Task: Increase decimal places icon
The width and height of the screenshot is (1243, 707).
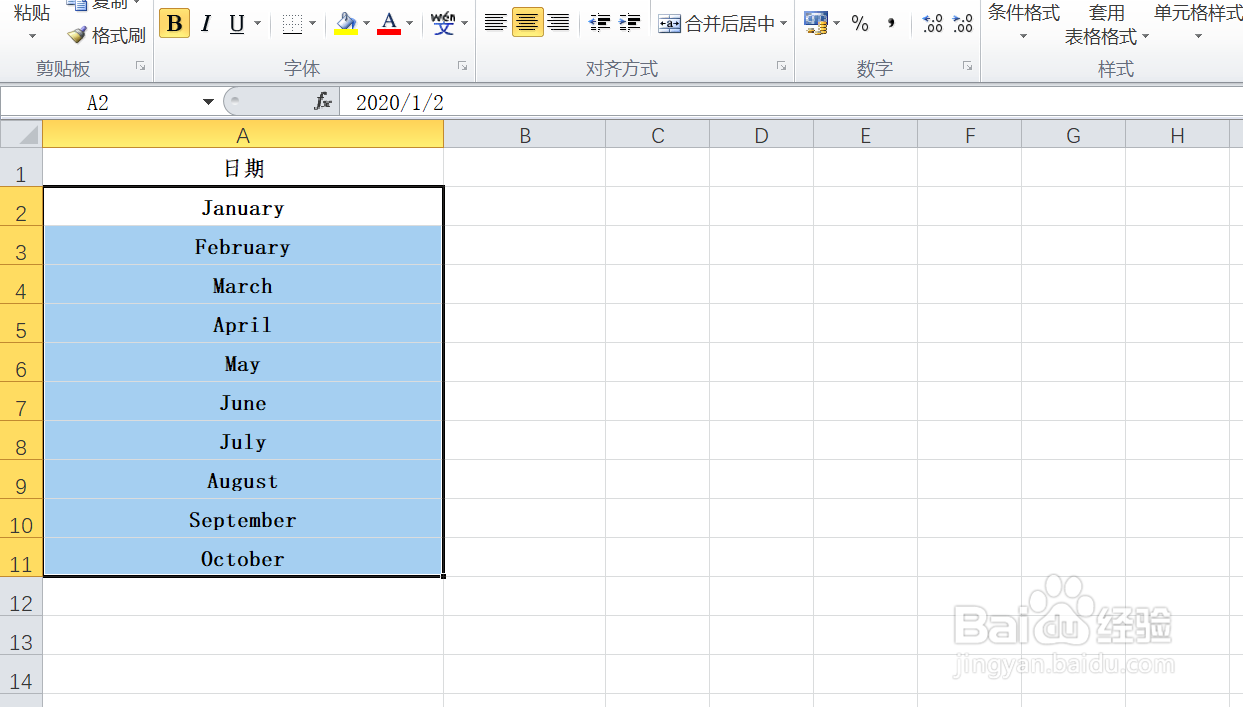Action: [x=932, y=23]
